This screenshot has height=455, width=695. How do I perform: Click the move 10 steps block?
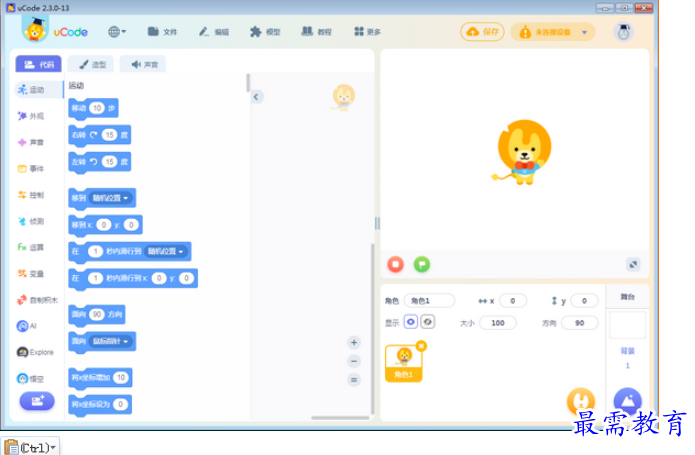coord(93,108)
